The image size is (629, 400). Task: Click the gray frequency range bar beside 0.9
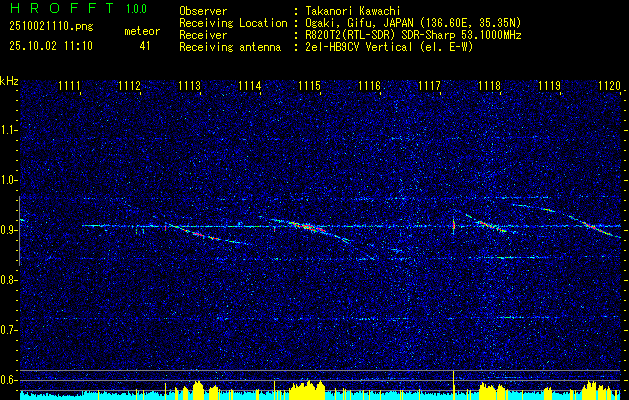pos(19,231)
